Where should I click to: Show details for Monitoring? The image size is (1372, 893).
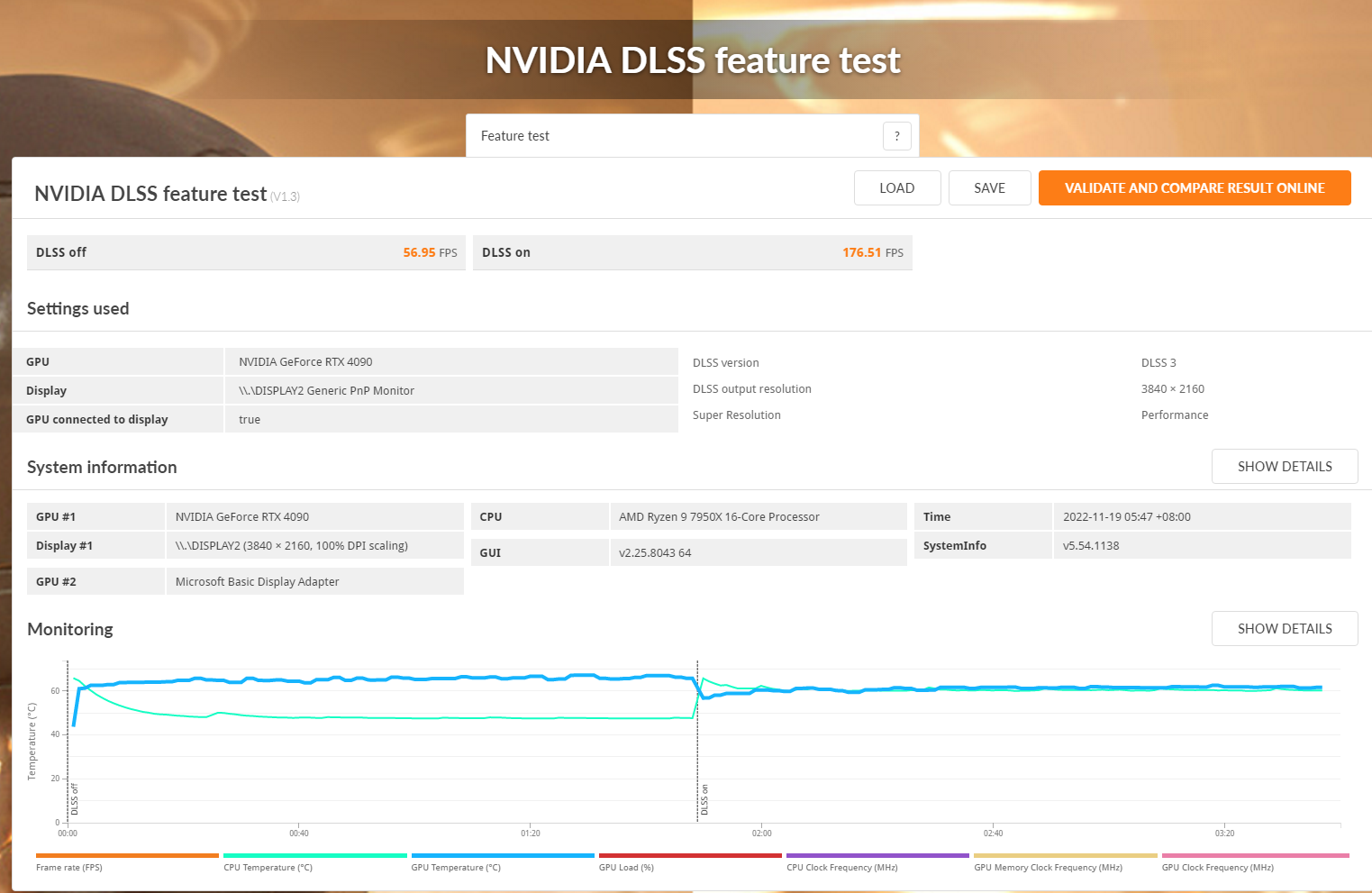(x=1285, y=629)
